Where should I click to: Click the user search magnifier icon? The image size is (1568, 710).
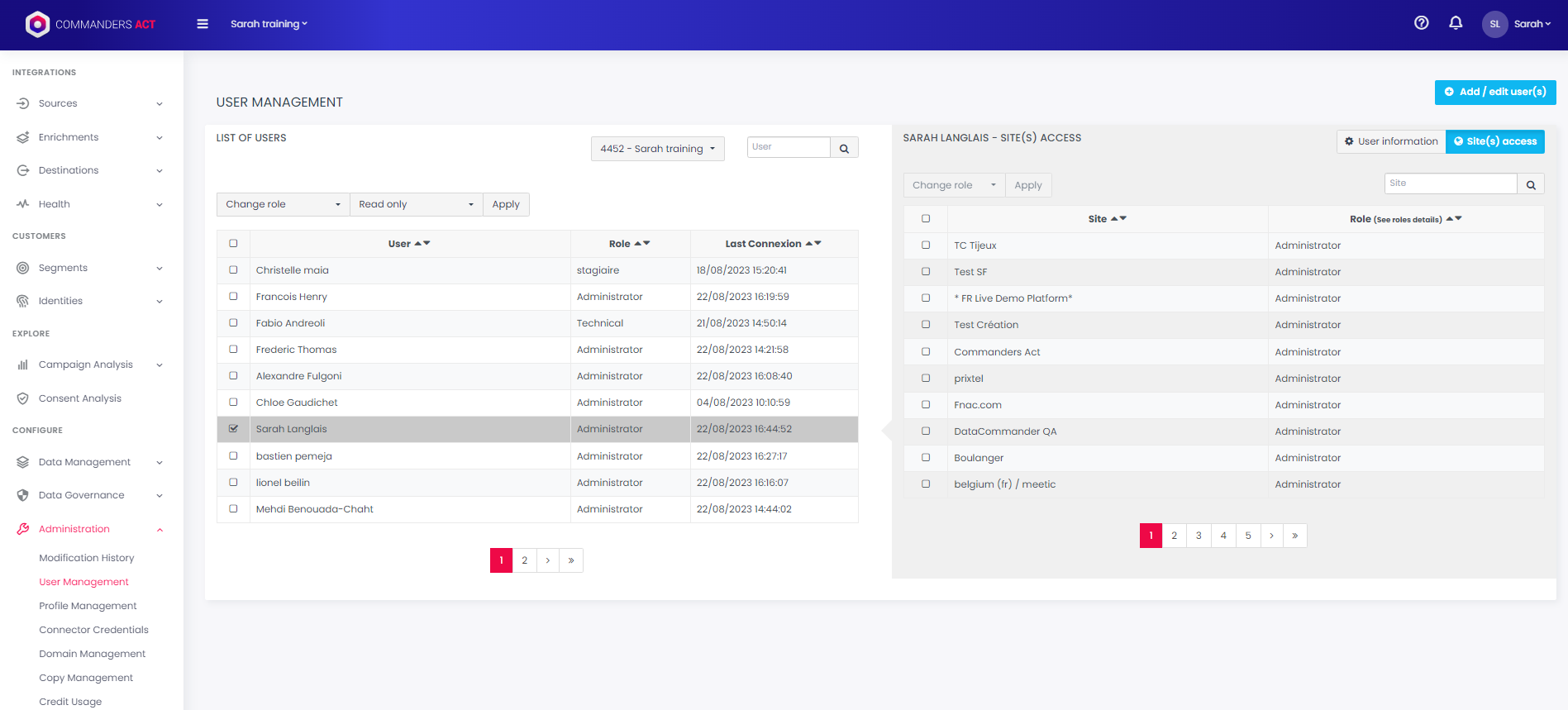click(x=844, y=149)
